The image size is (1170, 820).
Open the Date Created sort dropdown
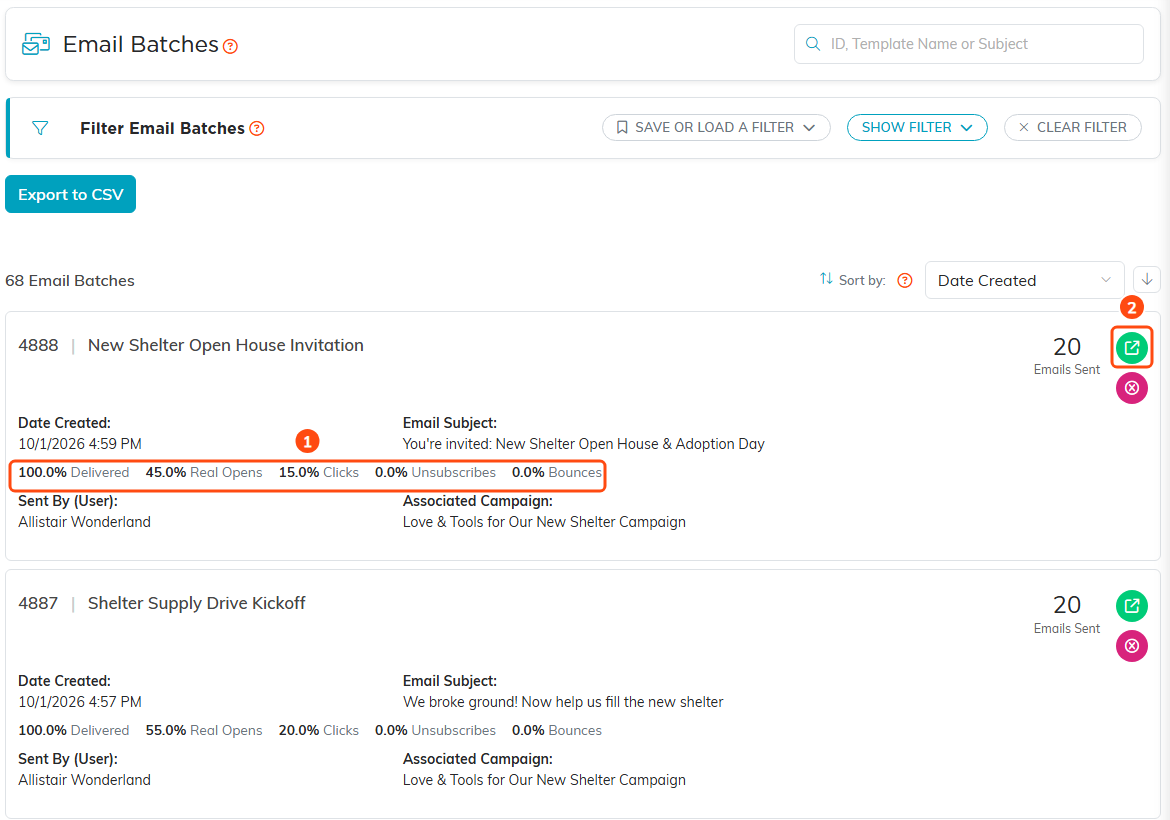point(1024,281)
